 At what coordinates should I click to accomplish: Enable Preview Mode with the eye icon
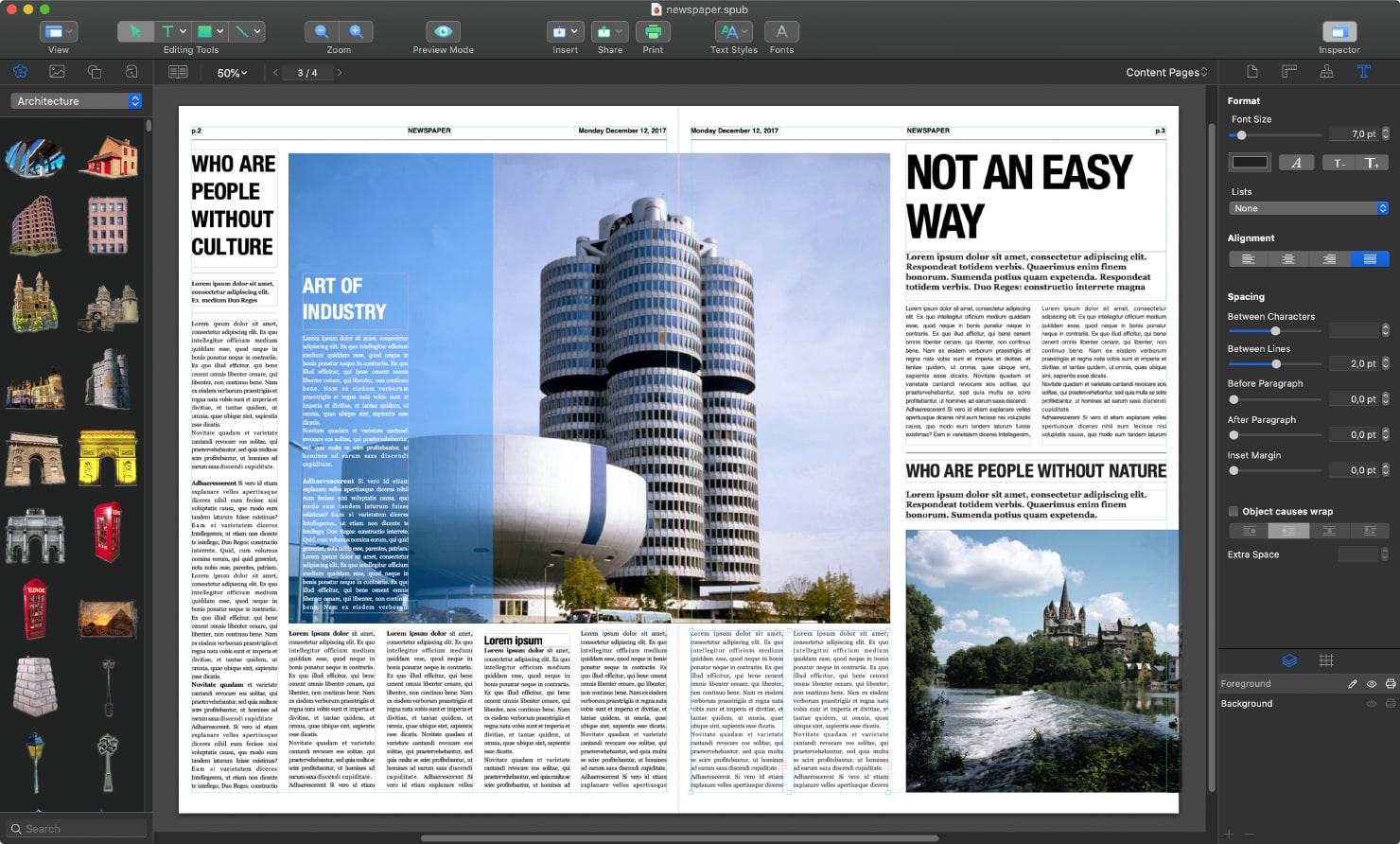443,31
